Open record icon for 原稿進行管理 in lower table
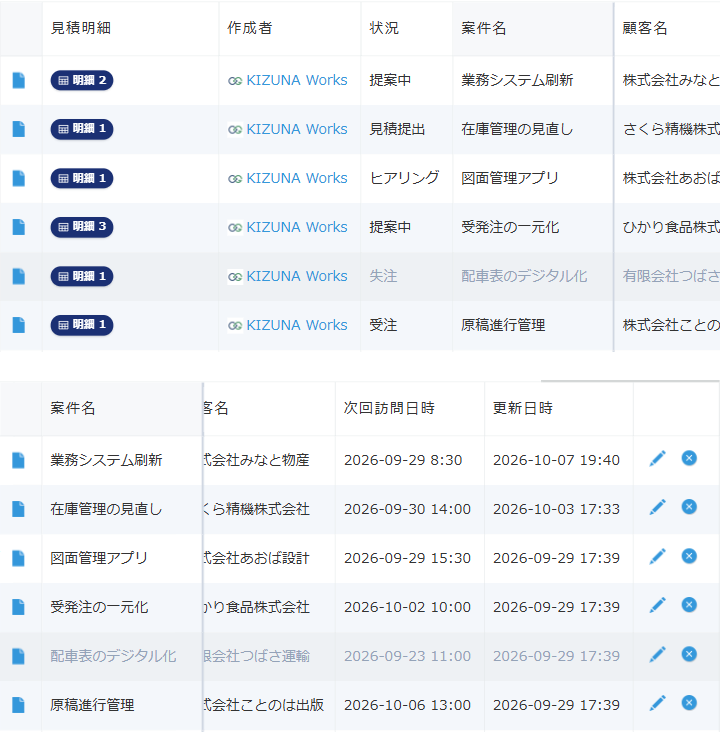This screenshot has width=720, height=732. click(x=18, y=705)
